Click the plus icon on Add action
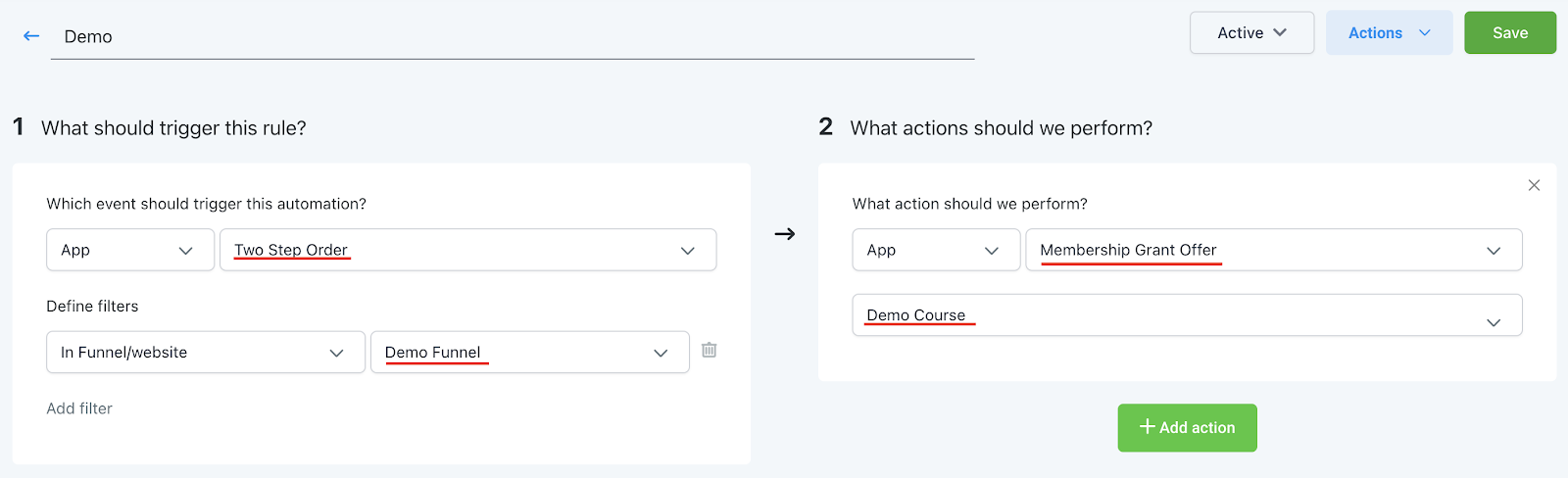This screenshot has height=478, width=1568. tap(1147, 427)
